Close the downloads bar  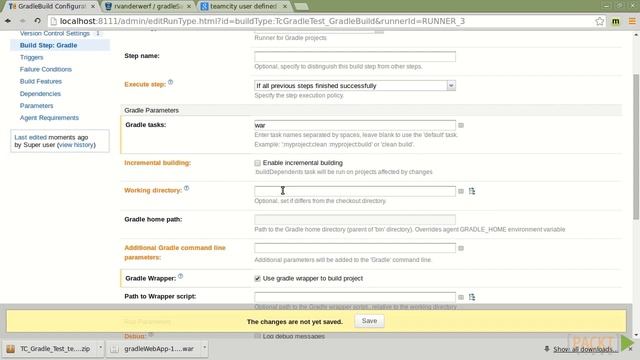click(631, 349)
